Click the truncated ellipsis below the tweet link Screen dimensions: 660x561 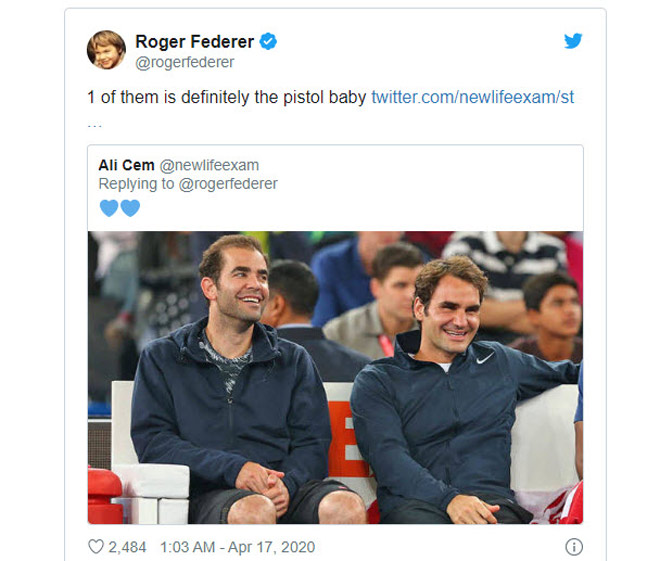click(95, 122)
